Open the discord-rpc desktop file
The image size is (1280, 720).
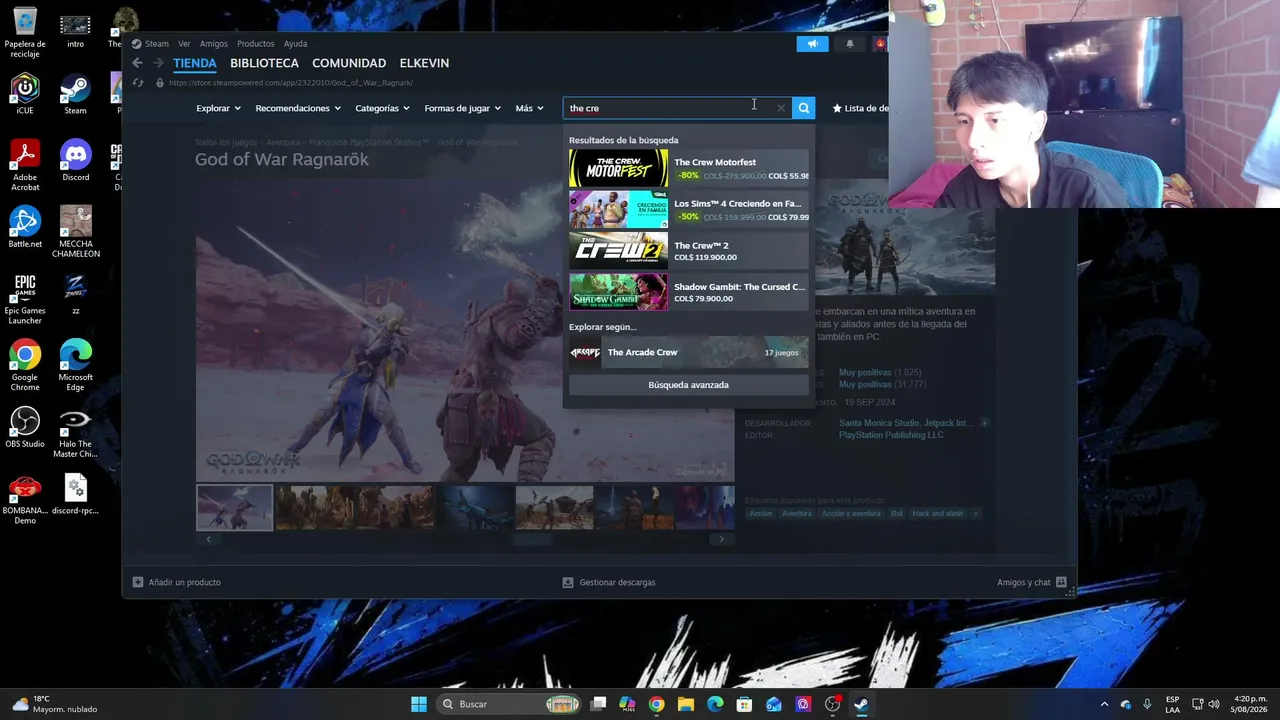[x=75, y=495]
